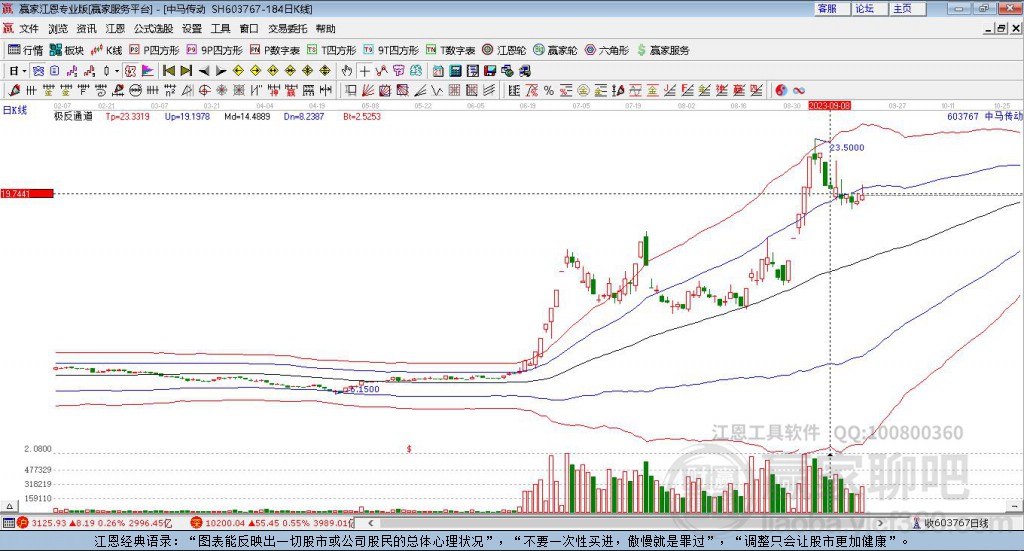Open the P数字表 tool
Image resolution: width=1024 pixels, height=551 pixels.
(274, 50)
